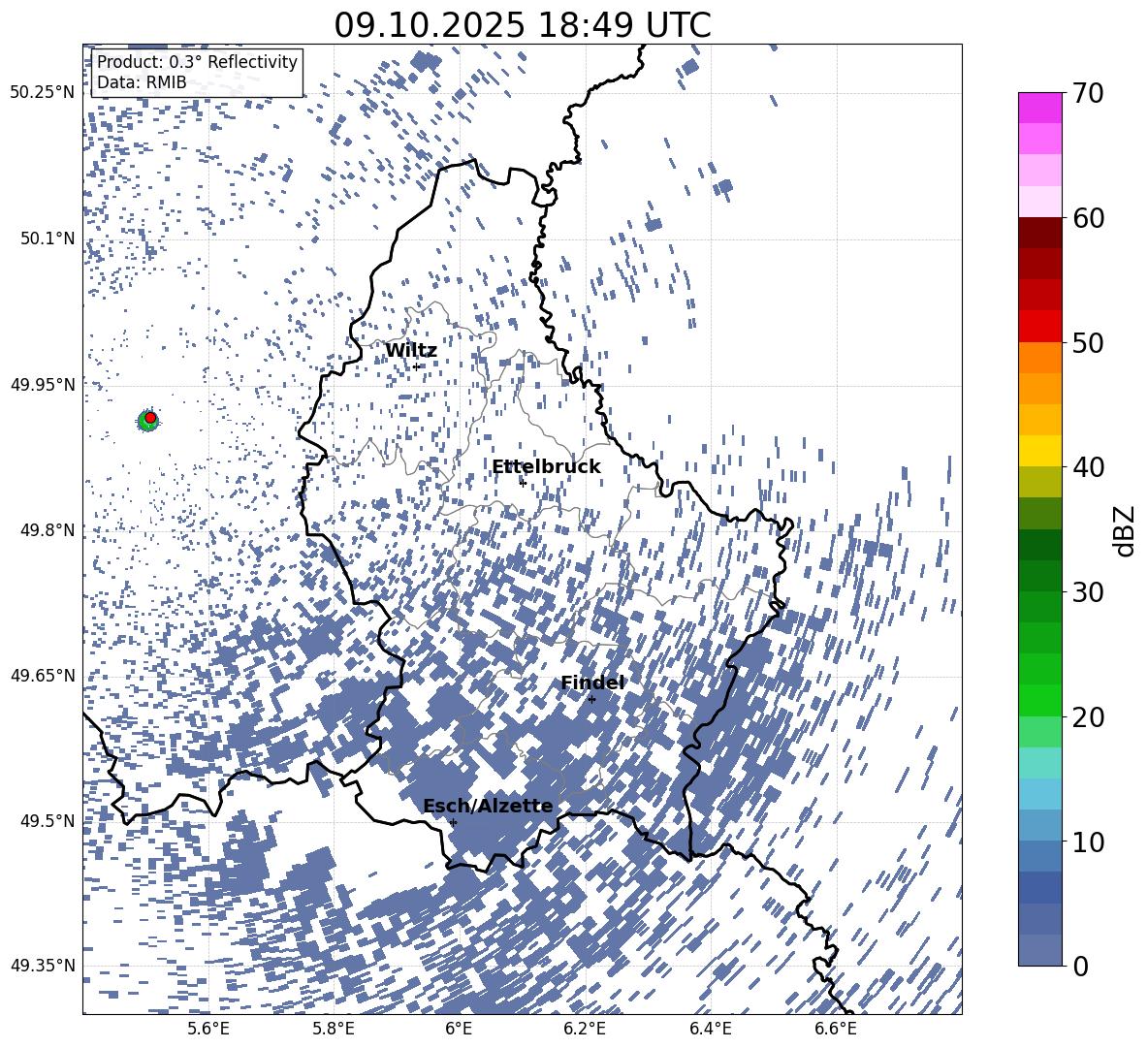The image size is (1148, 1048).
Task: Click the yellow colorbar swatch above 40
Action: [1039, 451]
